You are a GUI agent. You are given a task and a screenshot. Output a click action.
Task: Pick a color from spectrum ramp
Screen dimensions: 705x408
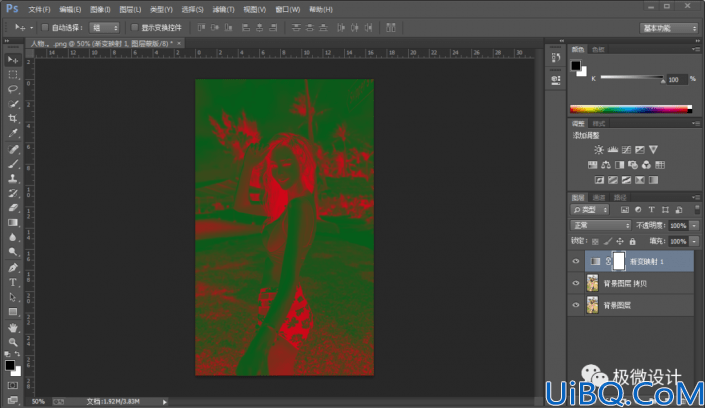click(x=631, y=109)
